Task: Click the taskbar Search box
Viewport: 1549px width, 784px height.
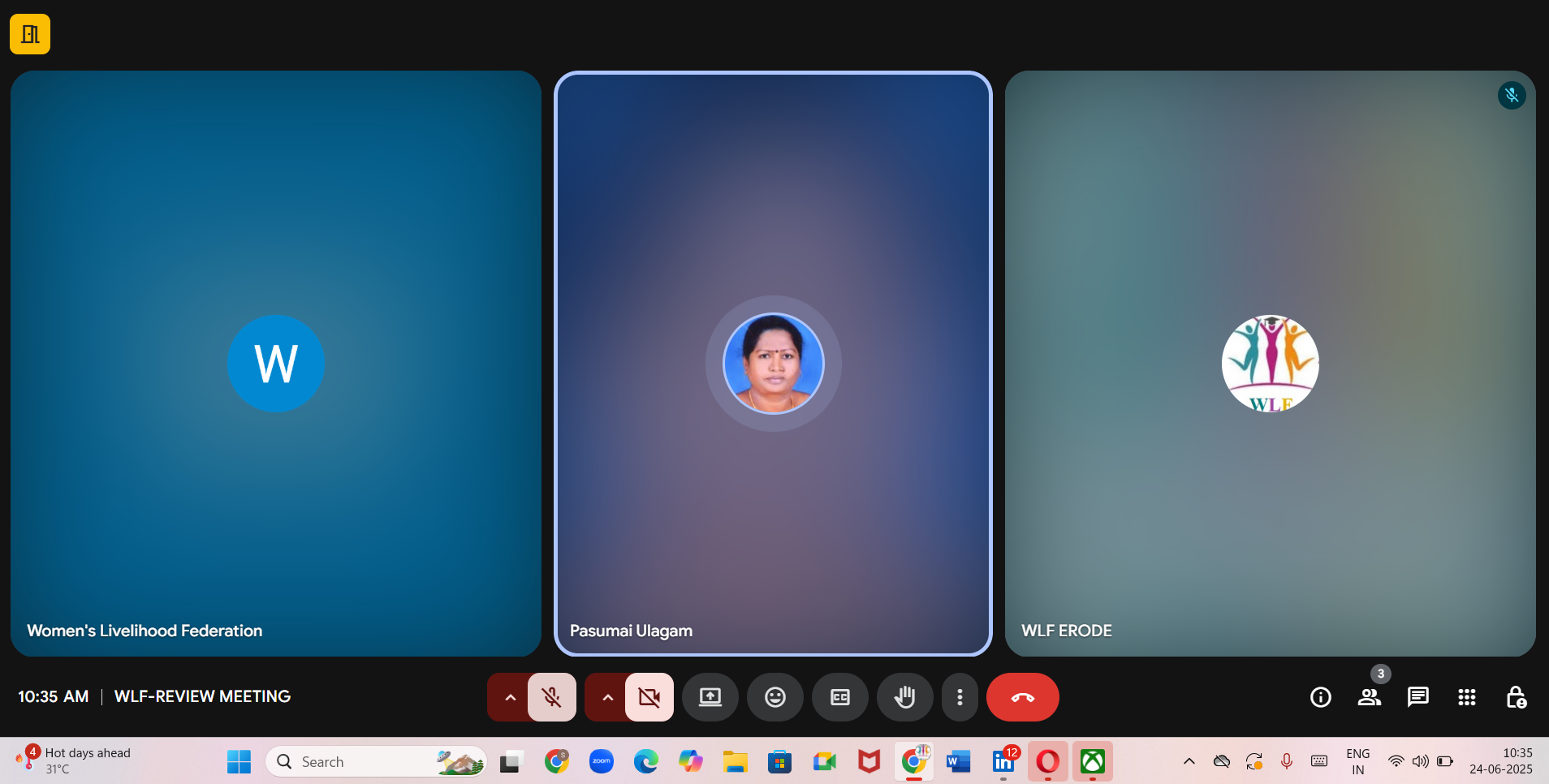Action: [x=376, y=762]
